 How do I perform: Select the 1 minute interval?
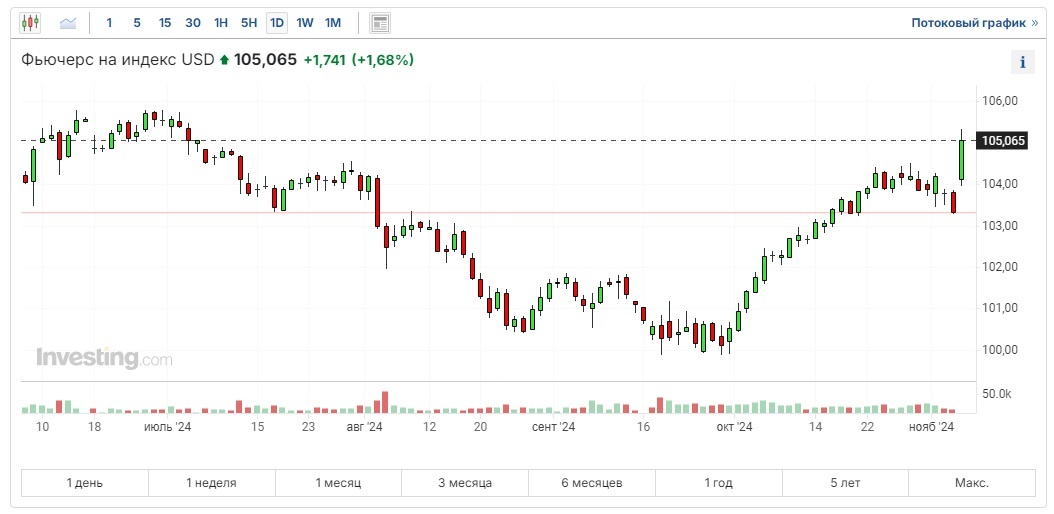[x=110, y=23]
